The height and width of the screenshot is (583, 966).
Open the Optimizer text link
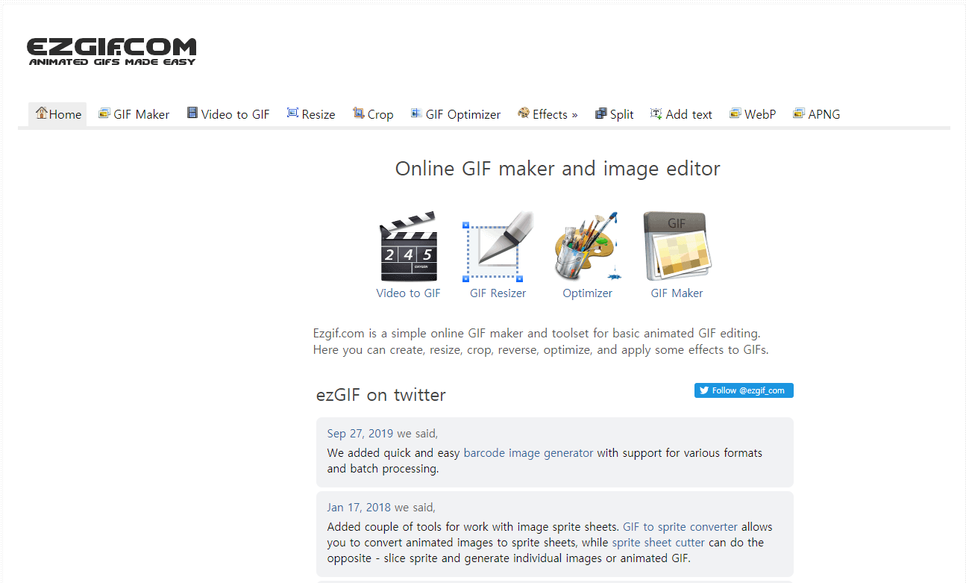(x=587, y=293)
